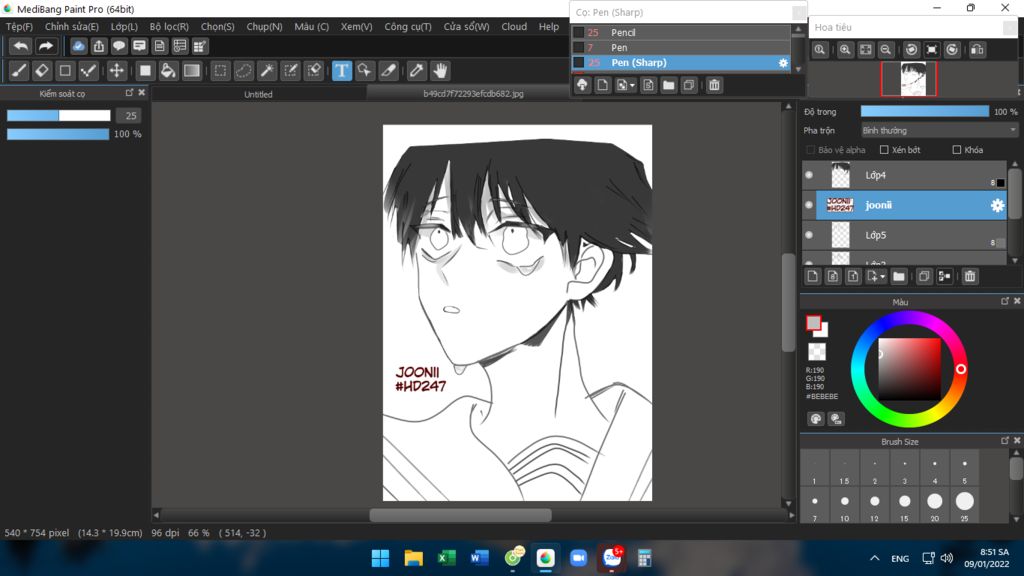Select the Brush tool

(19, 71)
